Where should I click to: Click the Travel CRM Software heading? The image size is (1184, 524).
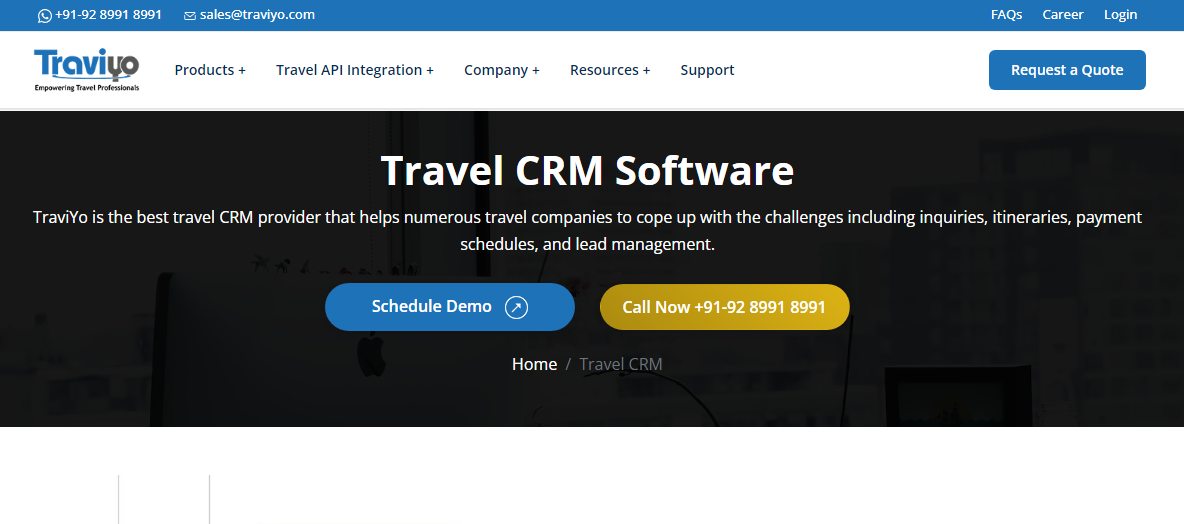pos(587,171)
